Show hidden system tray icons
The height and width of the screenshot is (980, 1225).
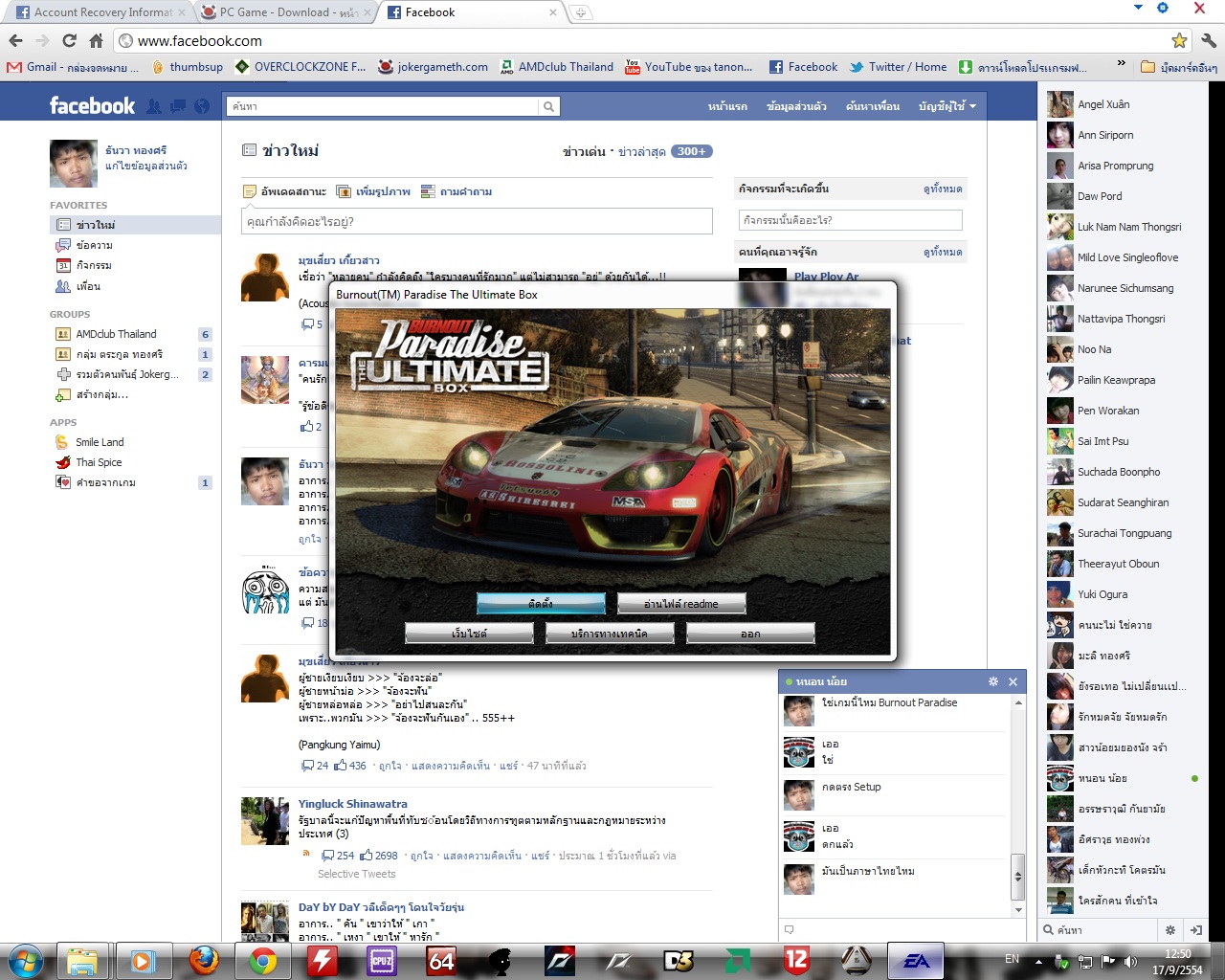coord(1038,961)
